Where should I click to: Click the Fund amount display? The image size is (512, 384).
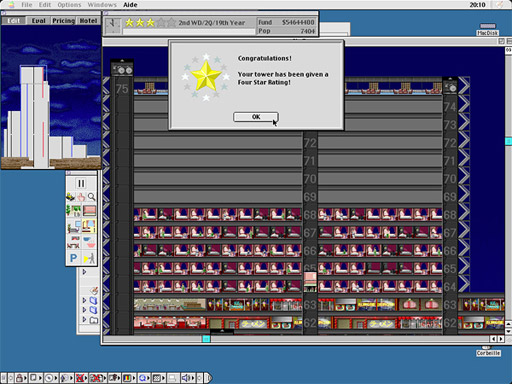click(x=286, y=22)
